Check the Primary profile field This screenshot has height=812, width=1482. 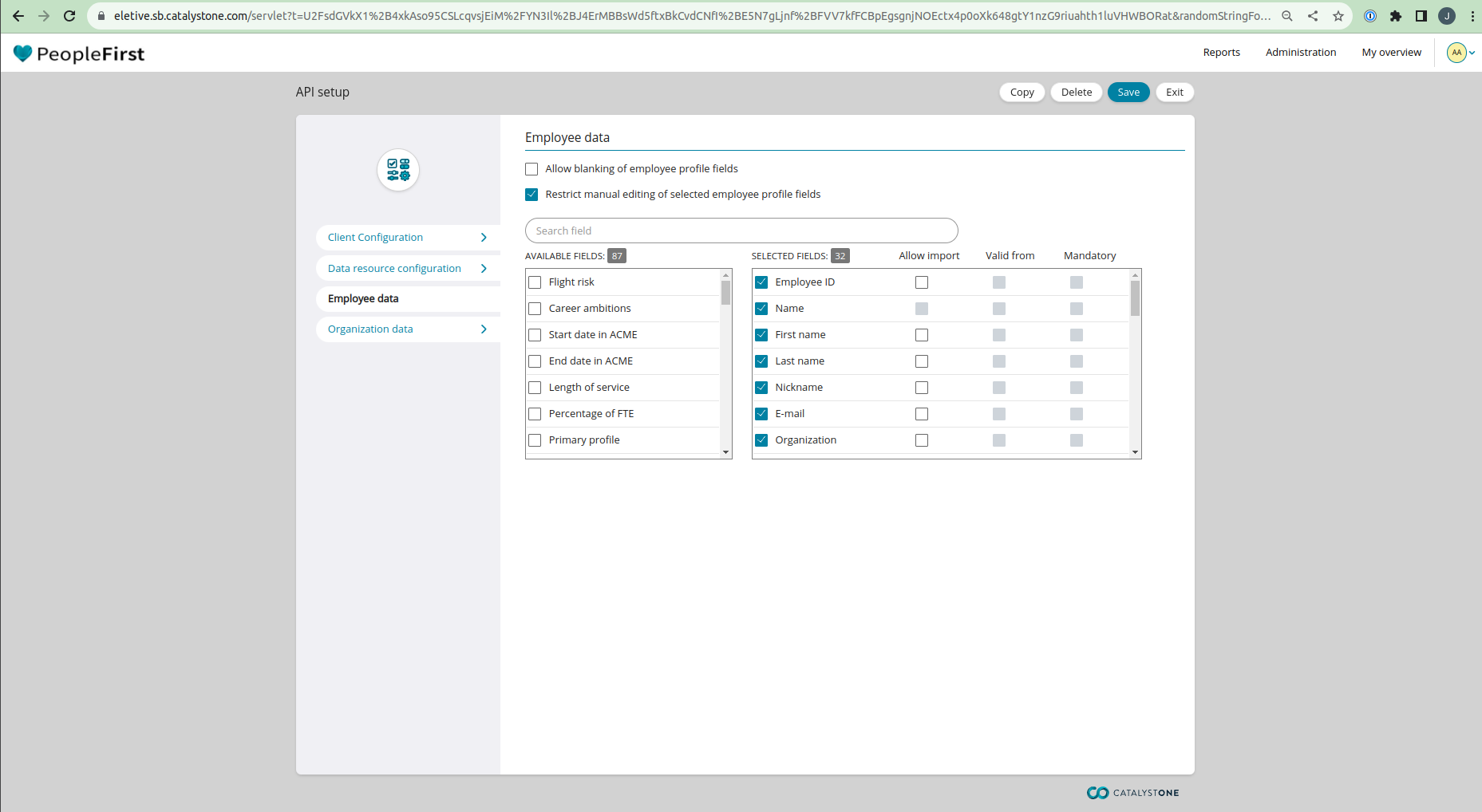(x=535, y=440)
